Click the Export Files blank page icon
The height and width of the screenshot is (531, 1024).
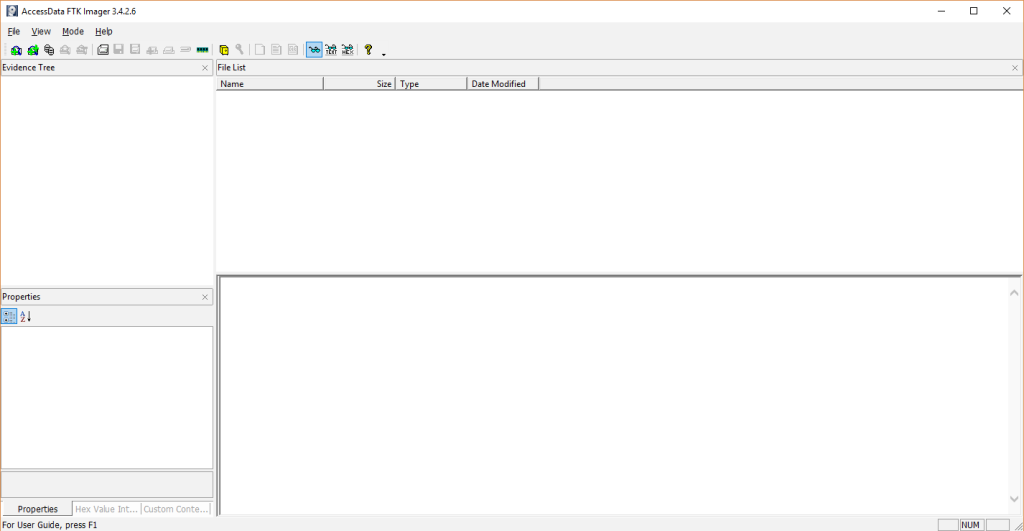point(260,50)
